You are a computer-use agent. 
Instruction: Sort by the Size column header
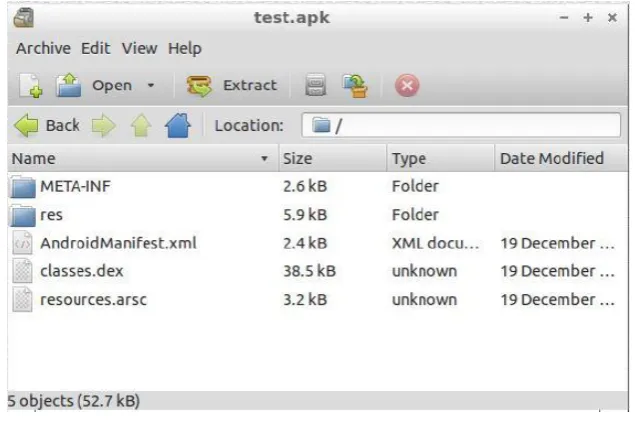pyautogui.click(x=332, y=158)
